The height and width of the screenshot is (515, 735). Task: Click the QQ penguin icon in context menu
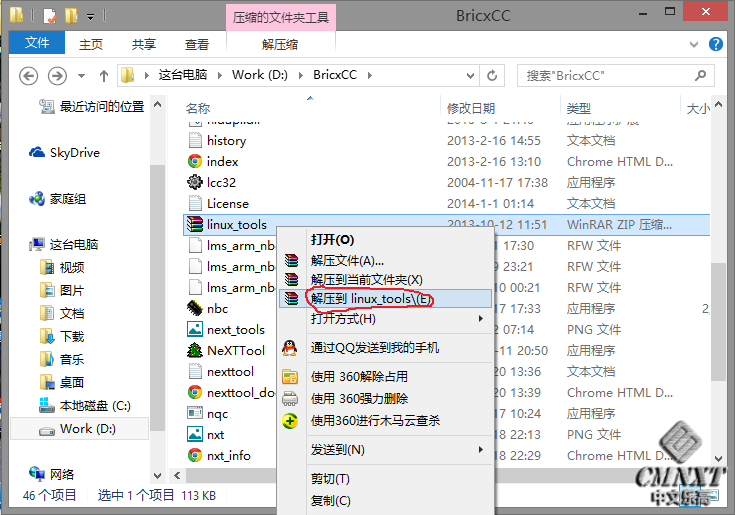(x=290, y=348)
